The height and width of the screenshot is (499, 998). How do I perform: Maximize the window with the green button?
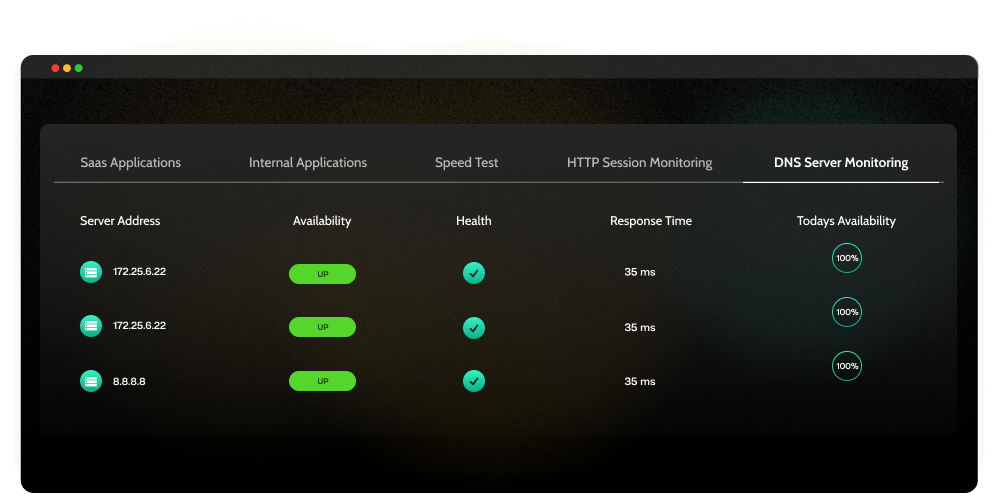click(x=78, y=68)
